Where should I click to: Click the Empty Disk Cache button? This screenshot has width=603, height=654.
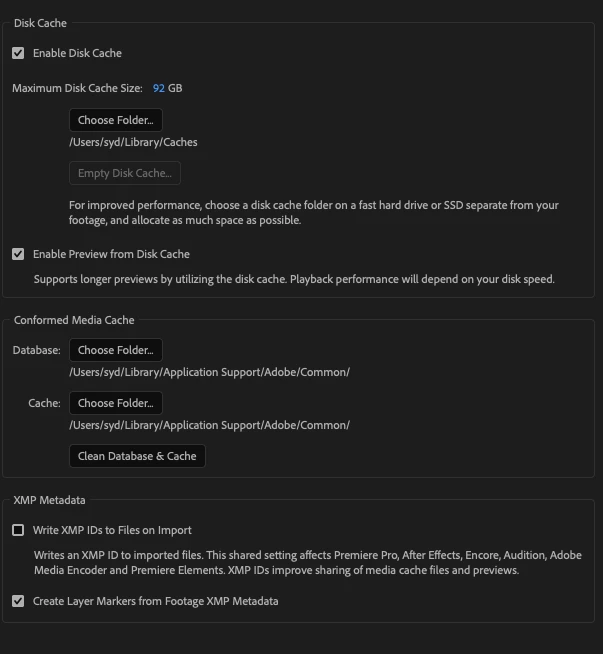pyautogui.click(x=125, y=173)
